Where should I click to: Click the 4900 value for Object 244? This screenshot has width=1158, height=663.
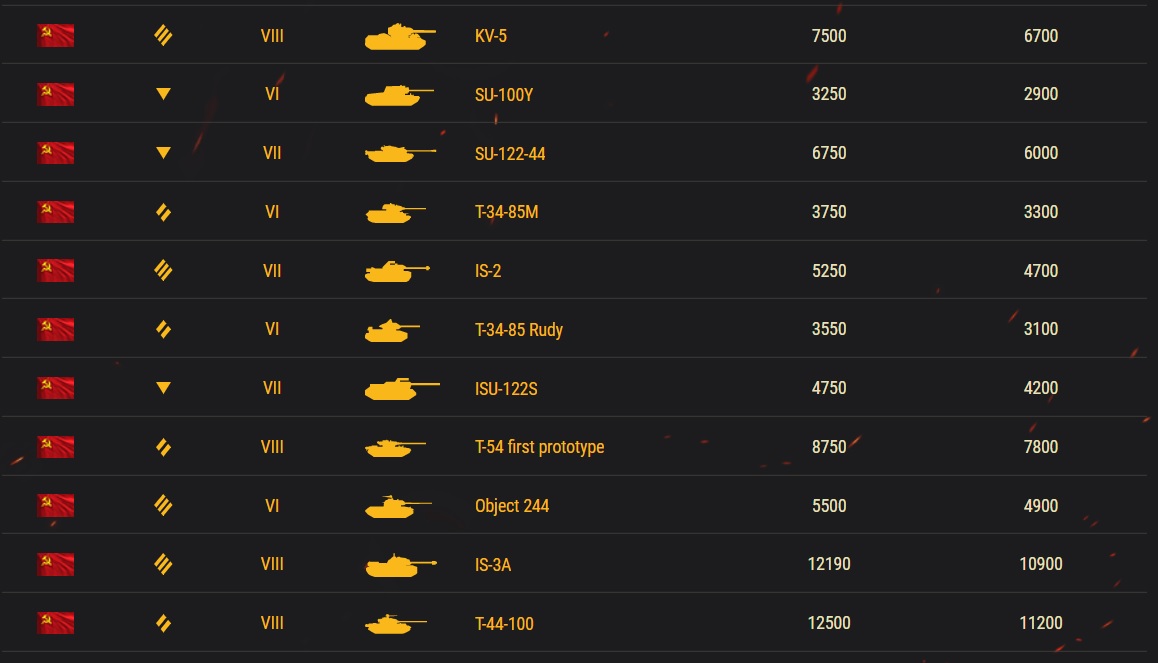tap(1041, 506)
